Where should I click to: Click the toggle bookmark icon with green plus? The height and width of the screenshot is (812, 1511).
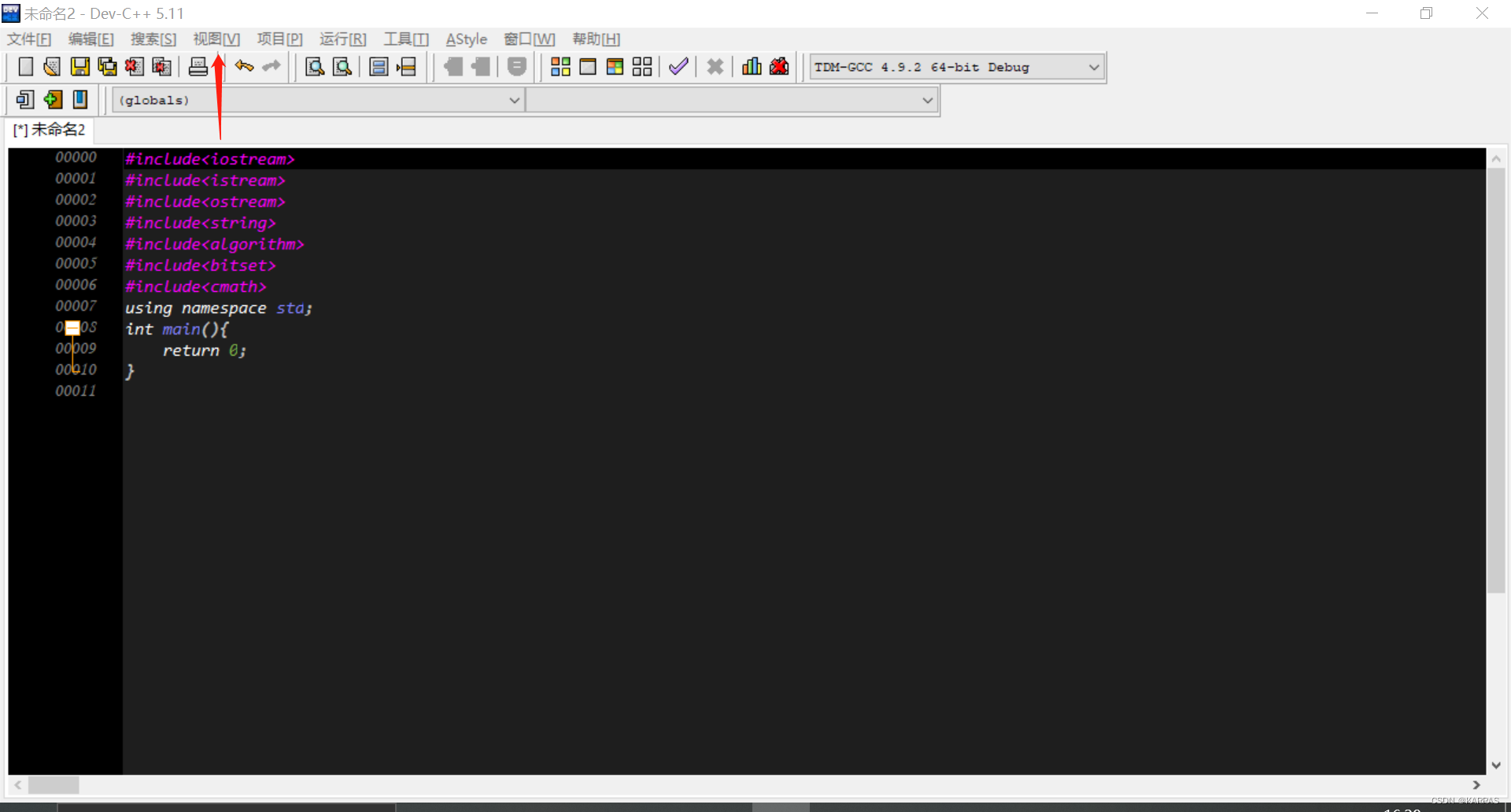tap(53, 100)
